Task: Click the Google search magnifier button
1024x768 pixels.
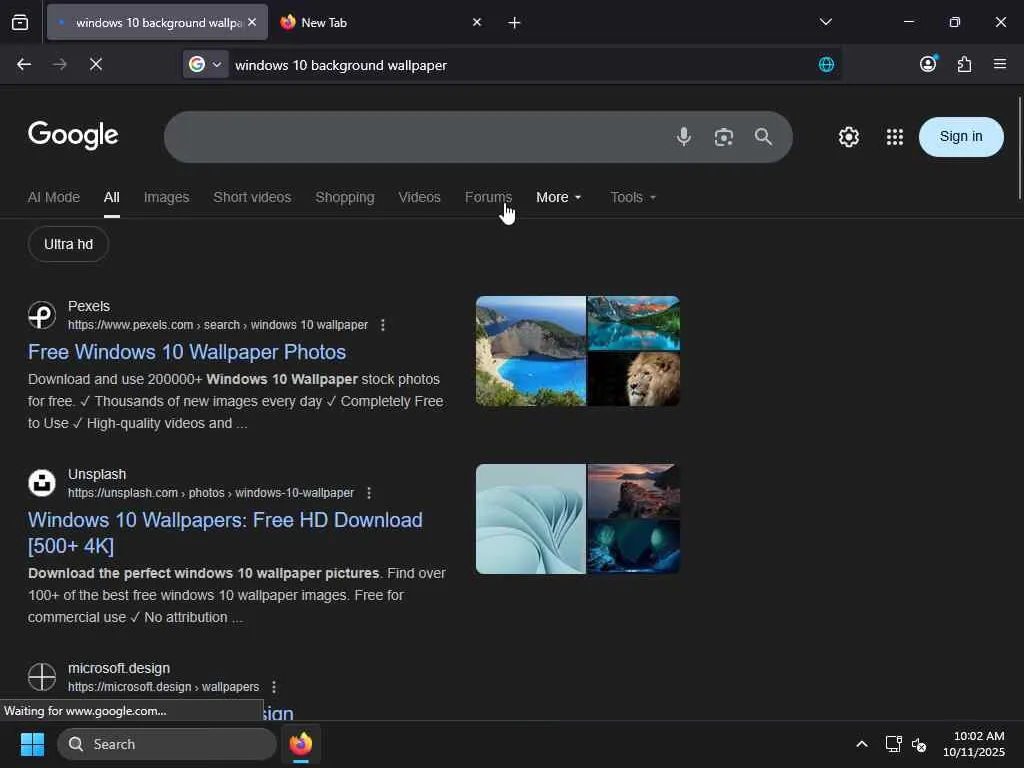Action: pyautogui.click(x=763, y=136)
